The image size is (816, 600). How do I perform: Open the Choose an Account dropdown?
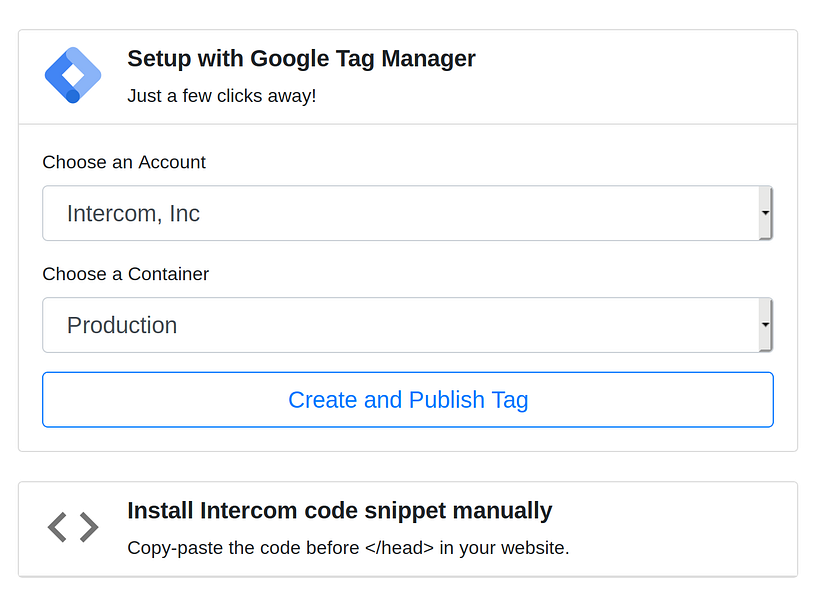407,213
